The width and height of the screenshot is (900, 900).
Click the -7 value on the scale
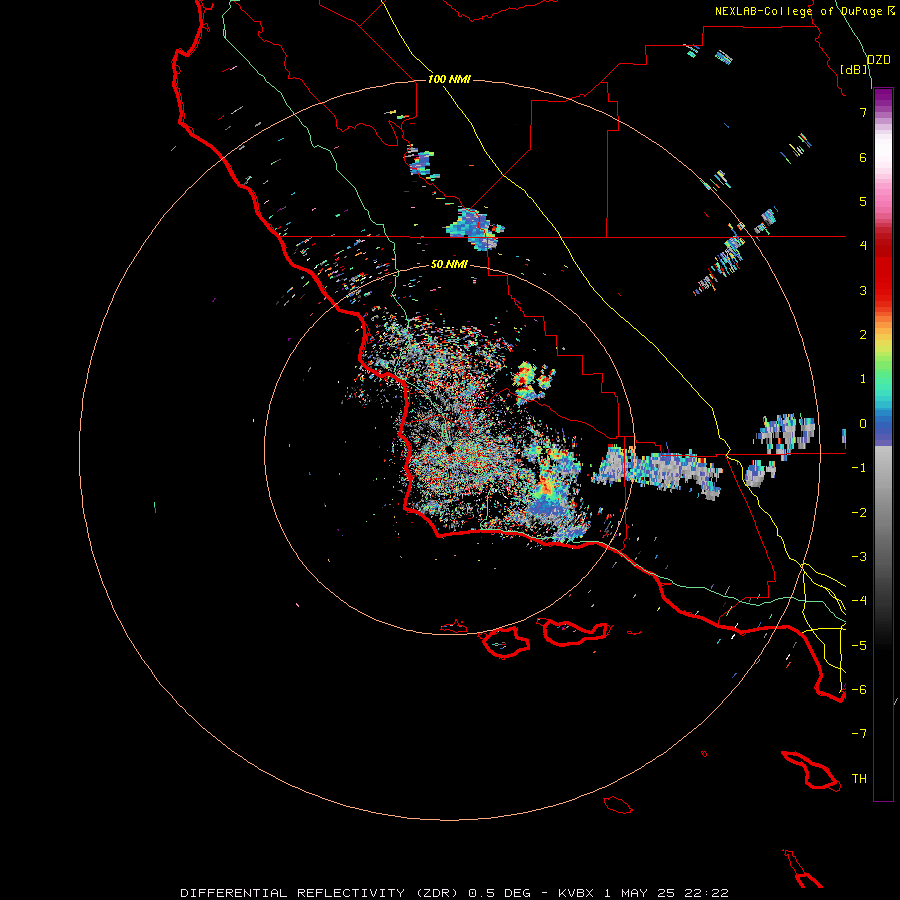(859, 734)
